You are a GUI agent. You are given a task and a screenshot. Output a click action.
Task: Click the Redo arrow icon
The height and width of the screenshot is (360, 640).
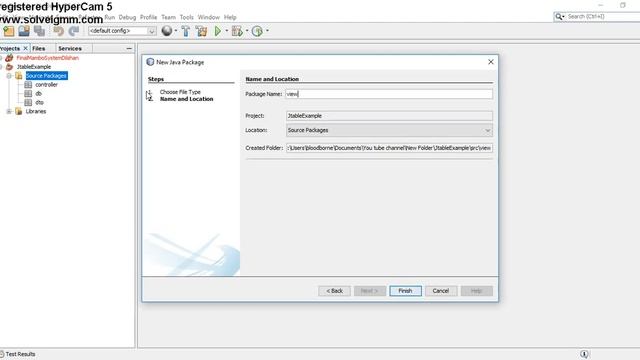[74, 31]
